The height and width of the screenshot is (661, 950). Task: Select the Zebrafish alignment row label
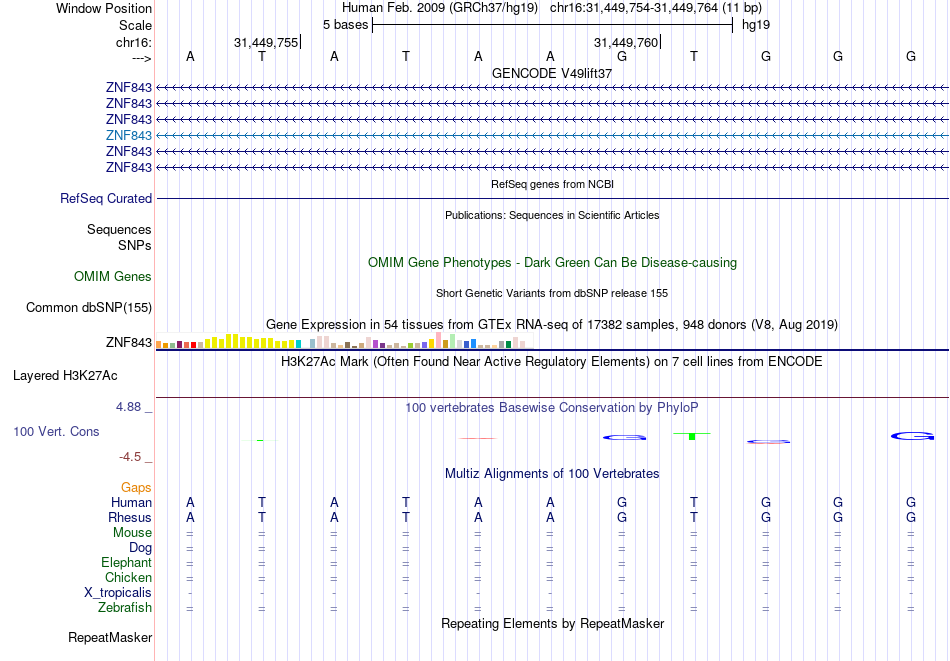pos(125,607)
